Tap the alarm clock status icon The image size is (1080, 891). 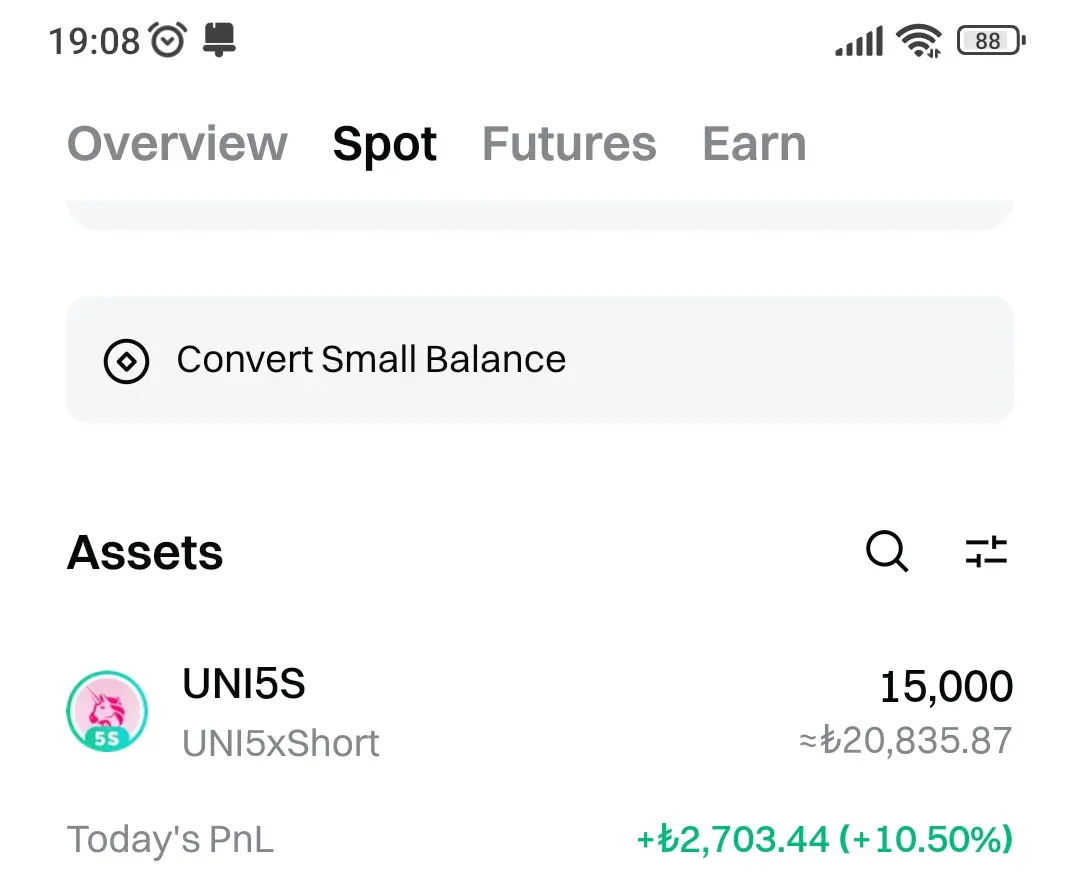[167, 41]
